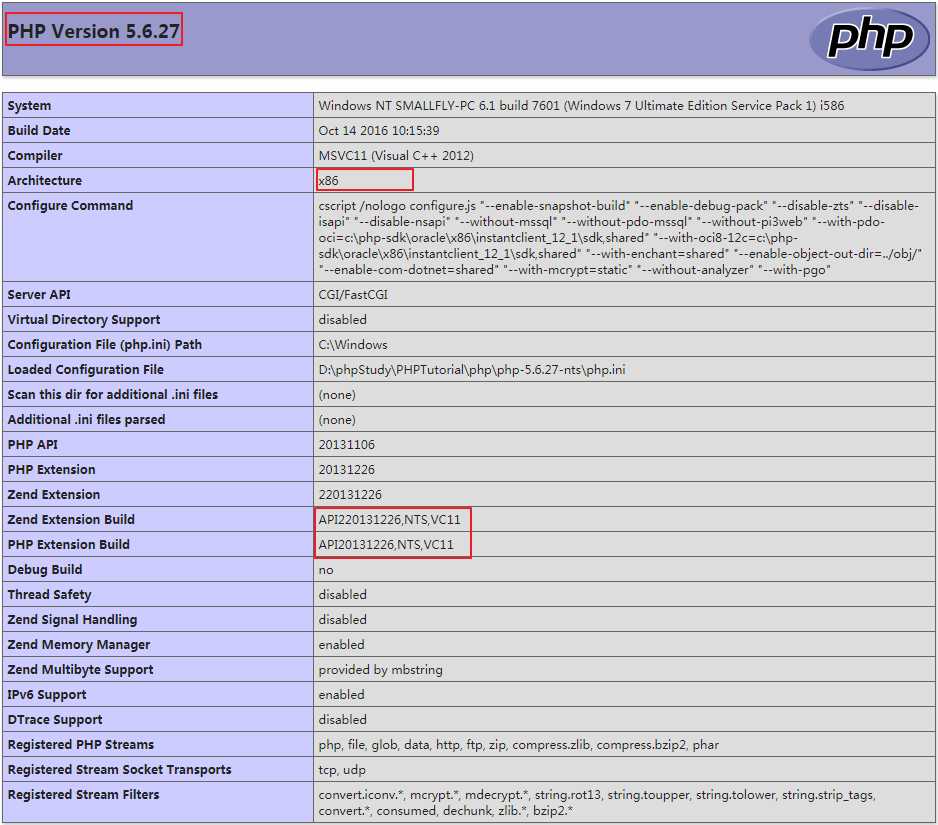938x825 pixels.
Task: Select the D:\phpStudy php.ini path value
Action: coord(472,370)
